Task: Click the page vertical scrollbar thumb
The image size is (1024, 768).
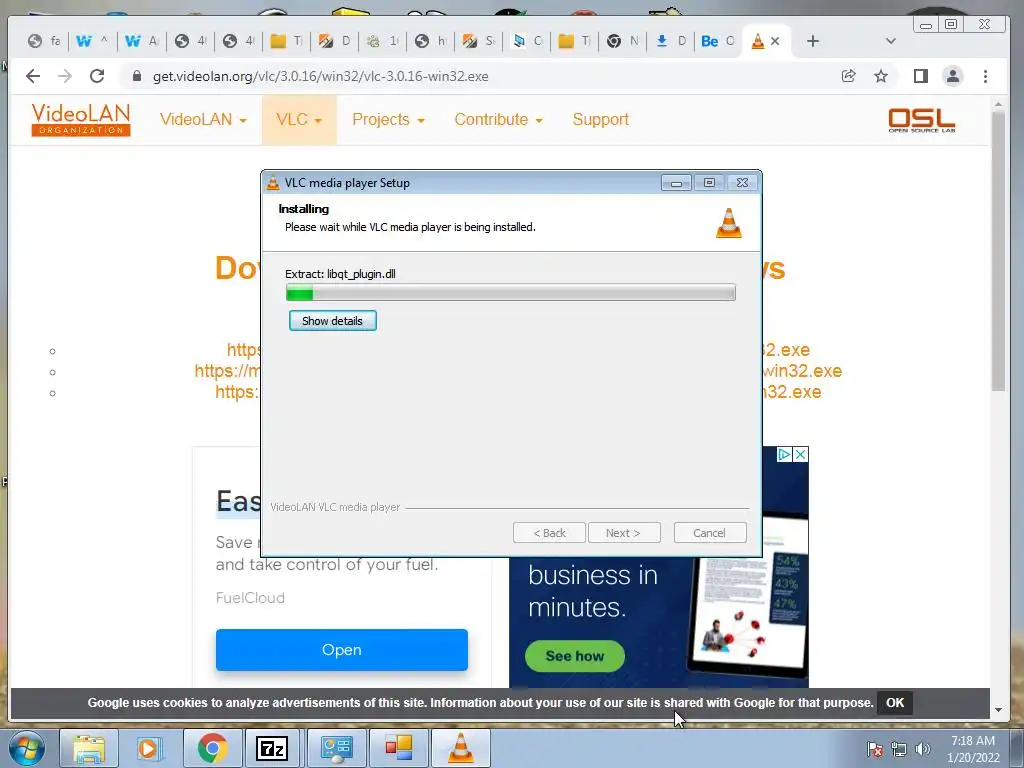Action: pyautogui.click(x=998, y=251)
